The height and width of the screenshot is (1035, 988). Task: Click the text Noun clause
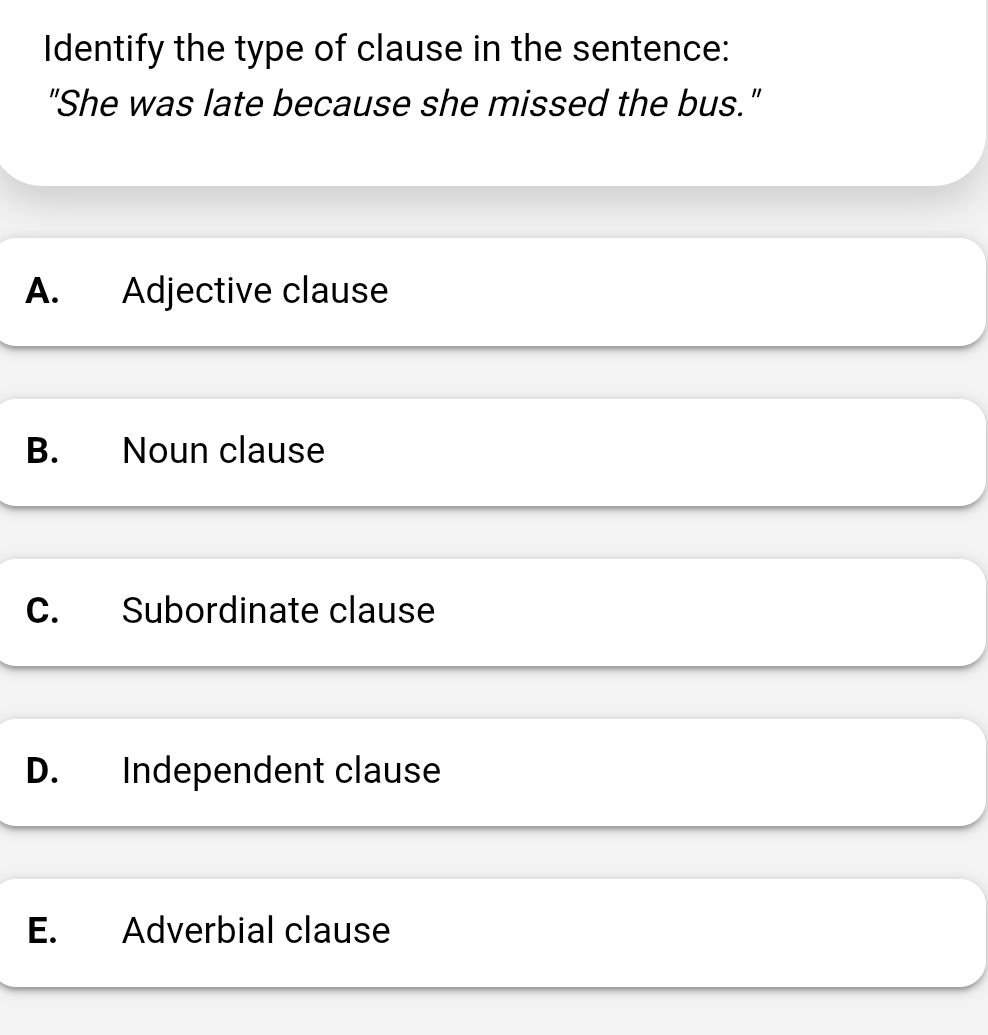223,451
